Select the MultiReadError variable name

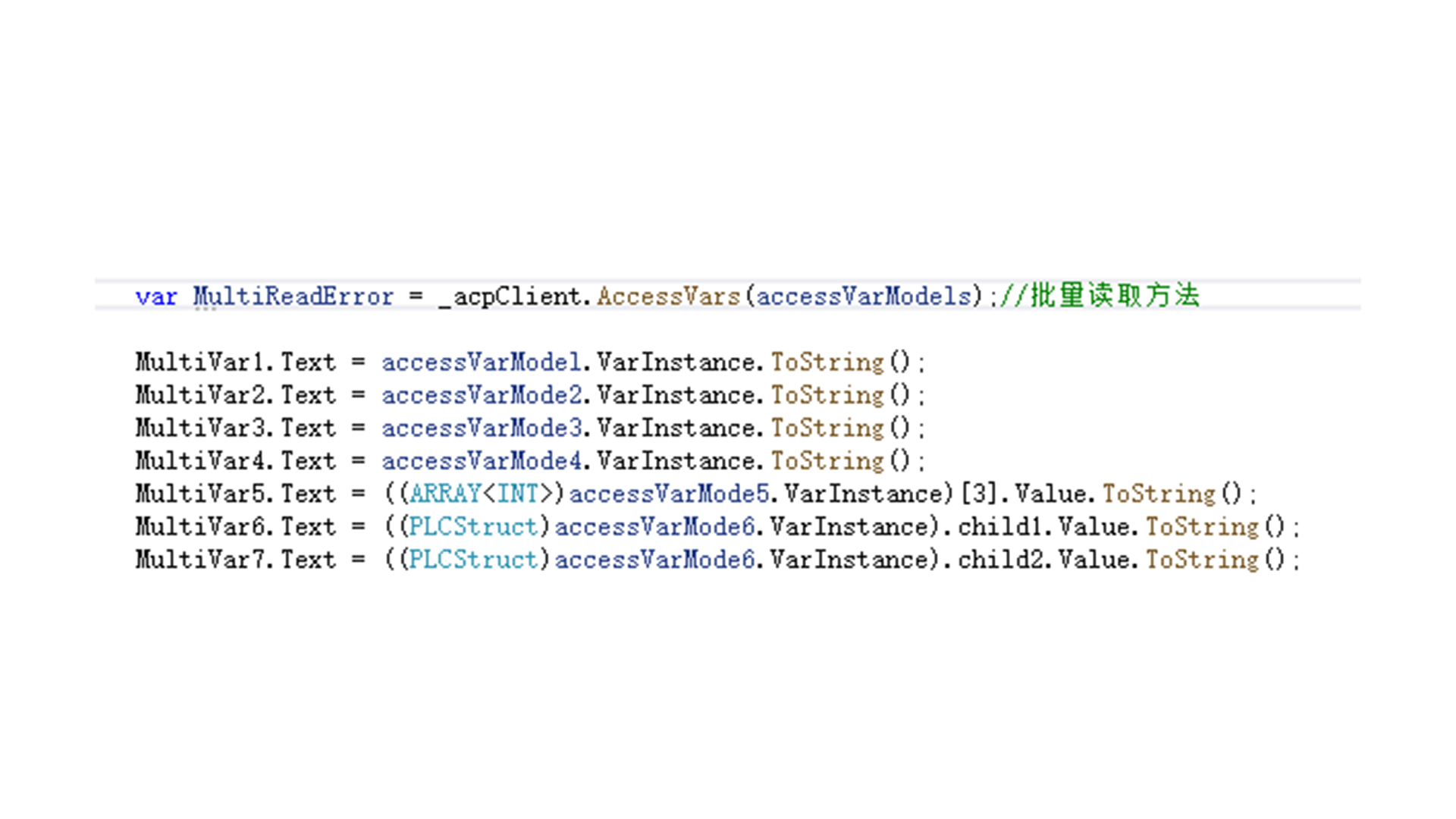(293, 297)
